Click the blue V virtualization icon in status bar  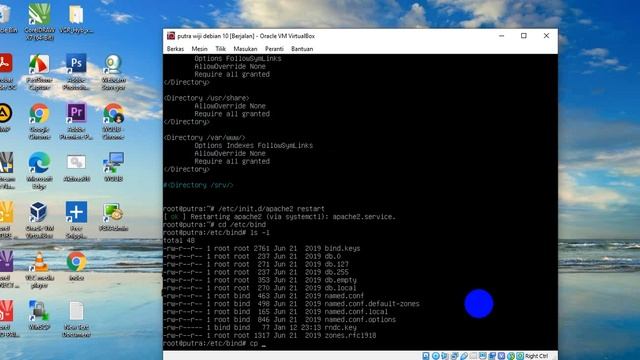(501, 356)
